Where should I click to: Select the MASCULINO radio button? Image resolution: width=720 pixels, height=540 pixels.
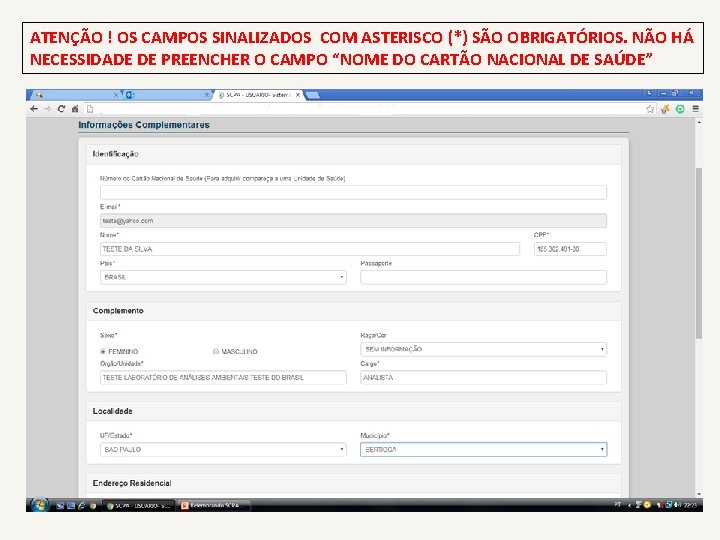tap(216, 351)
